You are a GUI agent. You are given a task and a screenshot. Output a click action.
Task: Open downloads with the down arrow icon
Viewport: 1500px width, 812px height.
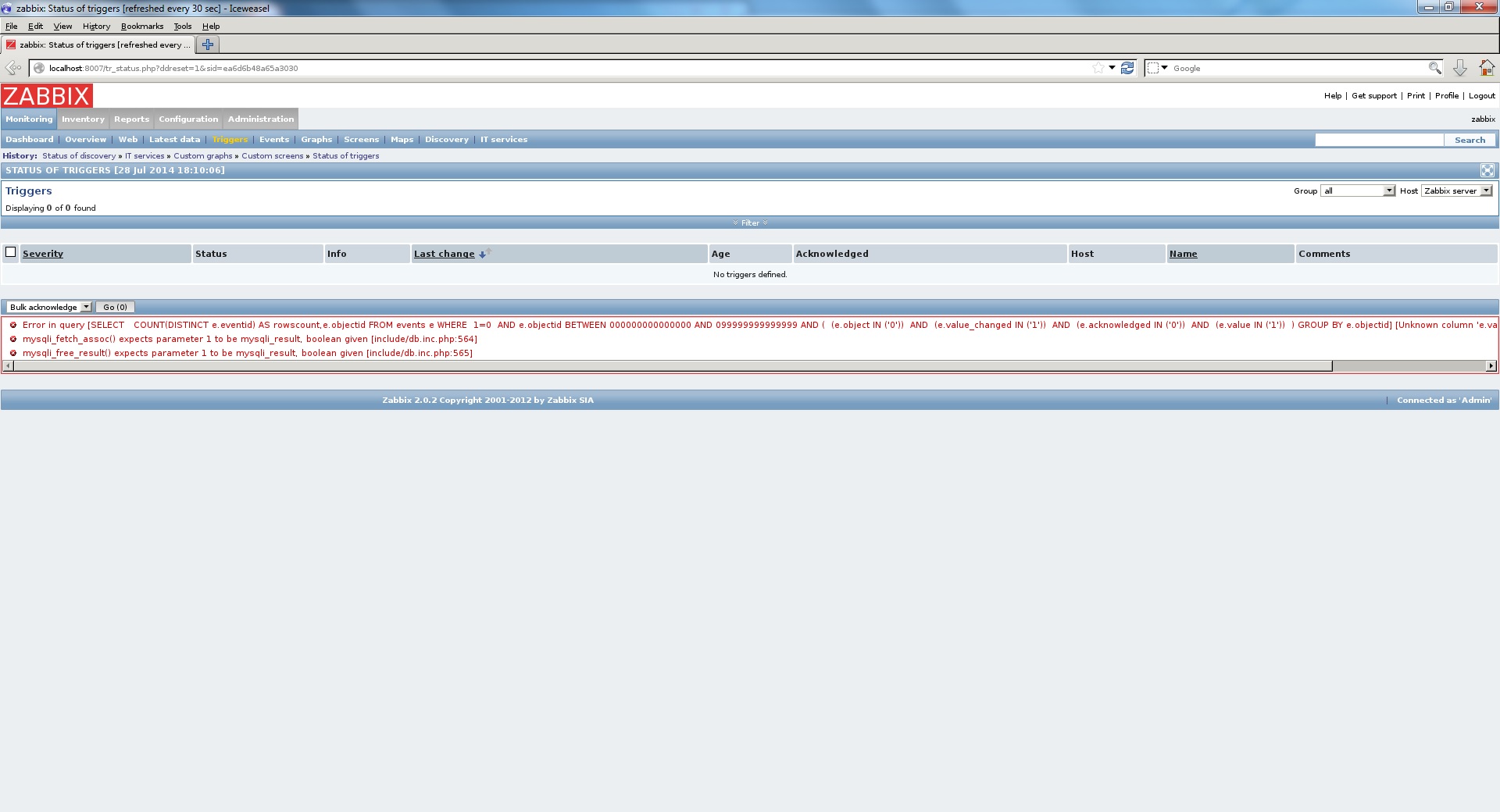pyautogui.click(x=1459, y=68)
